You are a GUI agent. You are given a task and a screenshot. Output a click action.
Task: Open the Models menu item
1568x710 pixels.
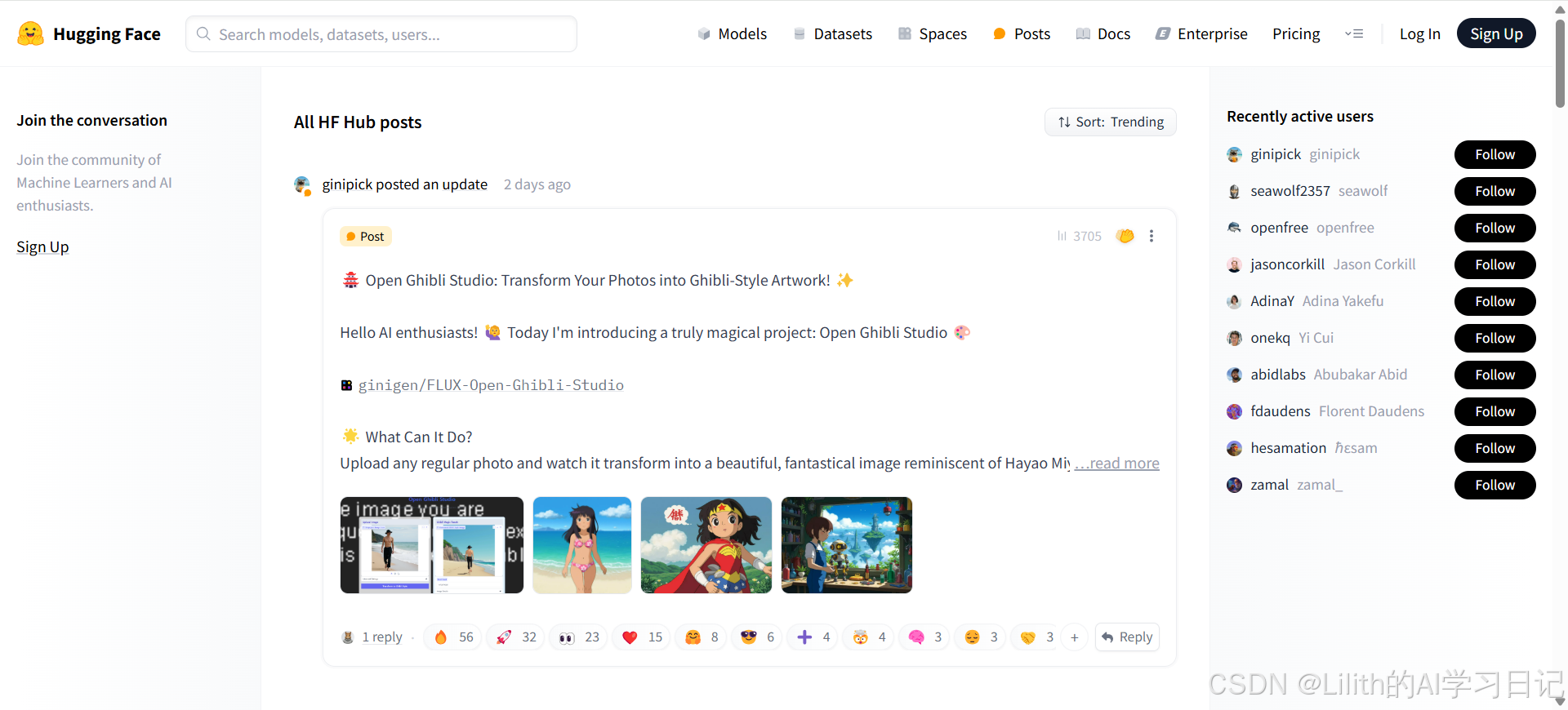[733, 33]
